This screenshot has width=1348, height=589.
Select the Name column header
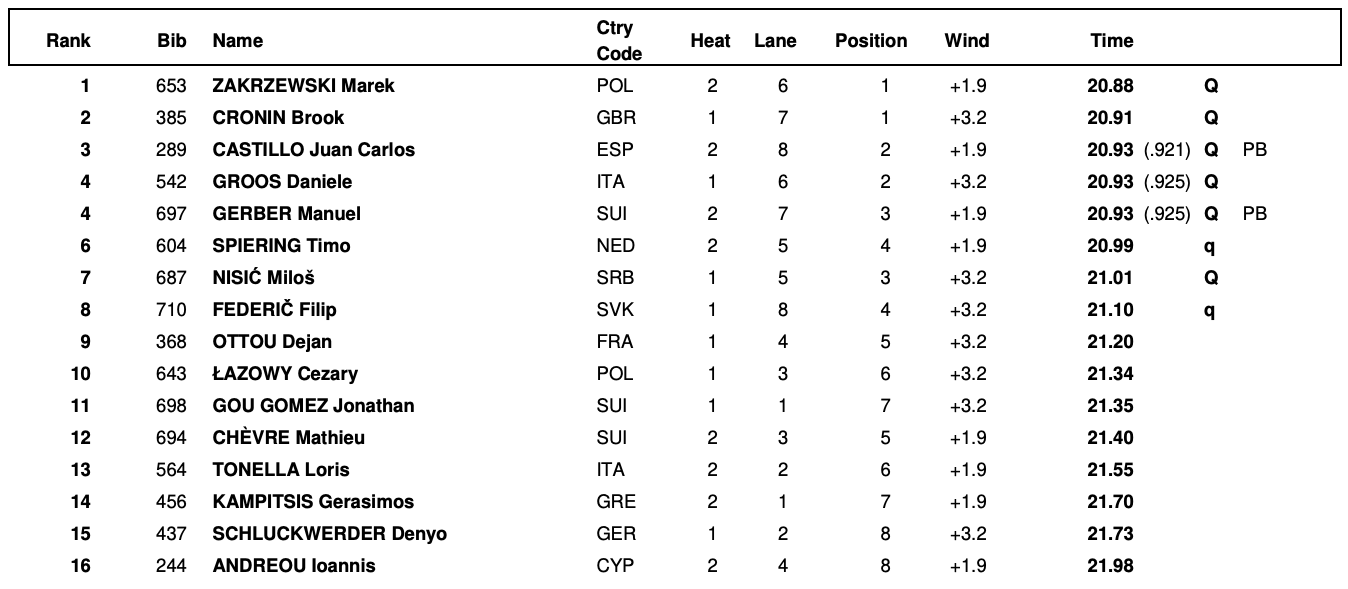click(238, 41)
